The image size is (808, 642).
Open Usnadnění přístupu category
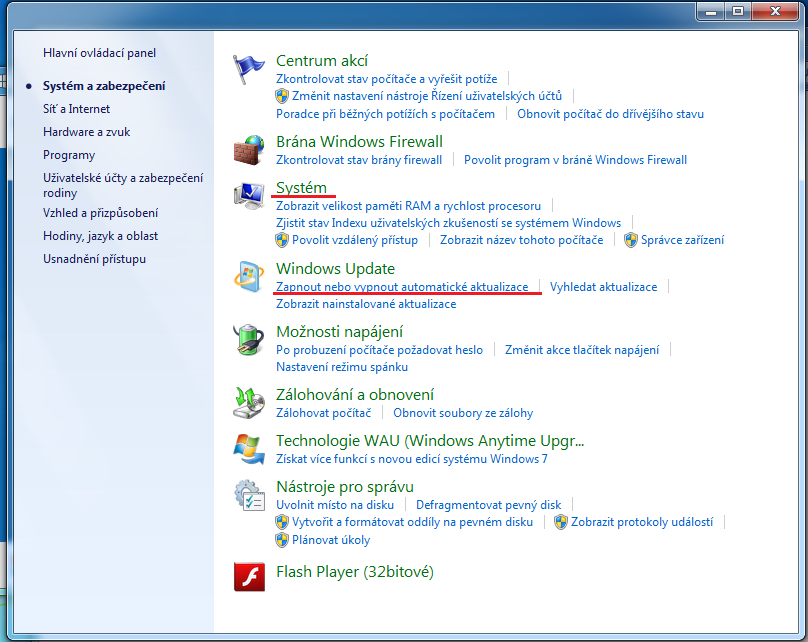pos(94,259)
